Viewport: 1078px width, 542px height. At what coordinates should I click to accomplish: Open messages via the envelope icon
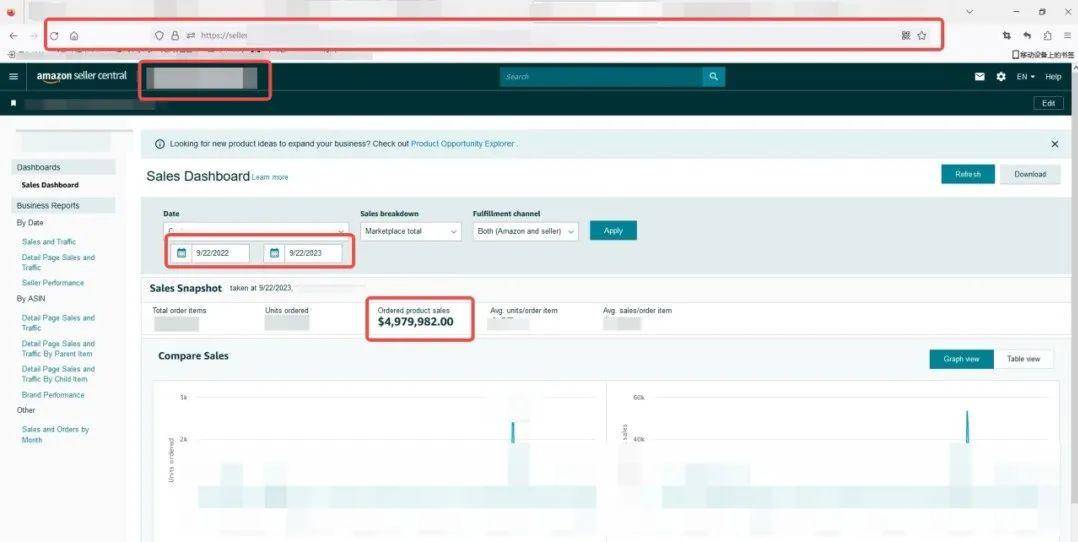click(x=980, y=77)
